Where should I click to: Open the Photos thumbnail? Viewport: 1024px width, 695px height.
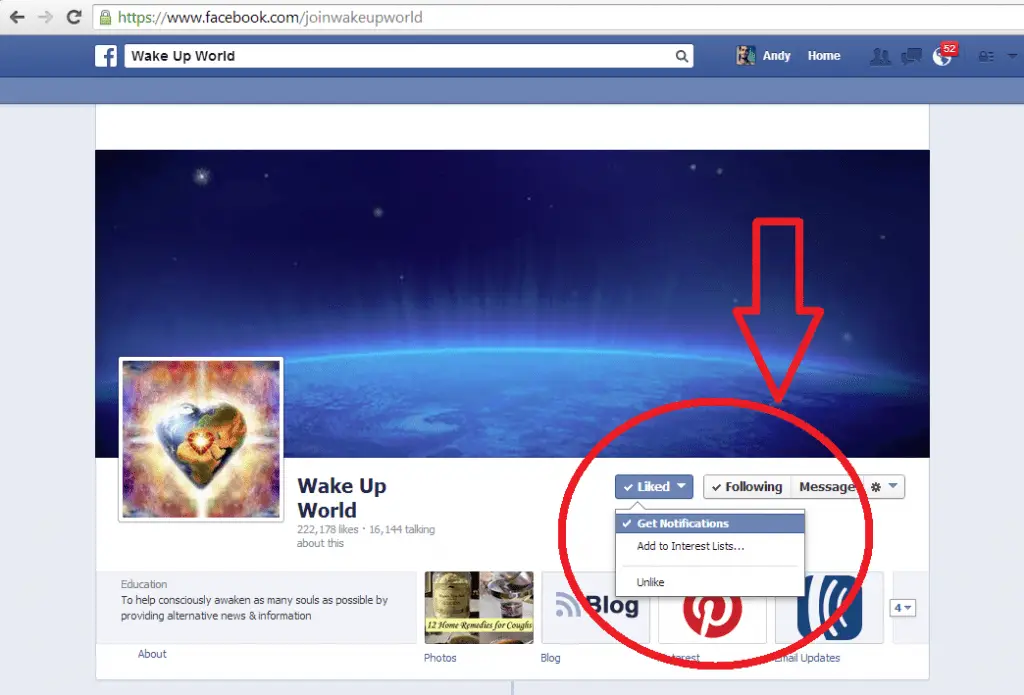point(478,607)
